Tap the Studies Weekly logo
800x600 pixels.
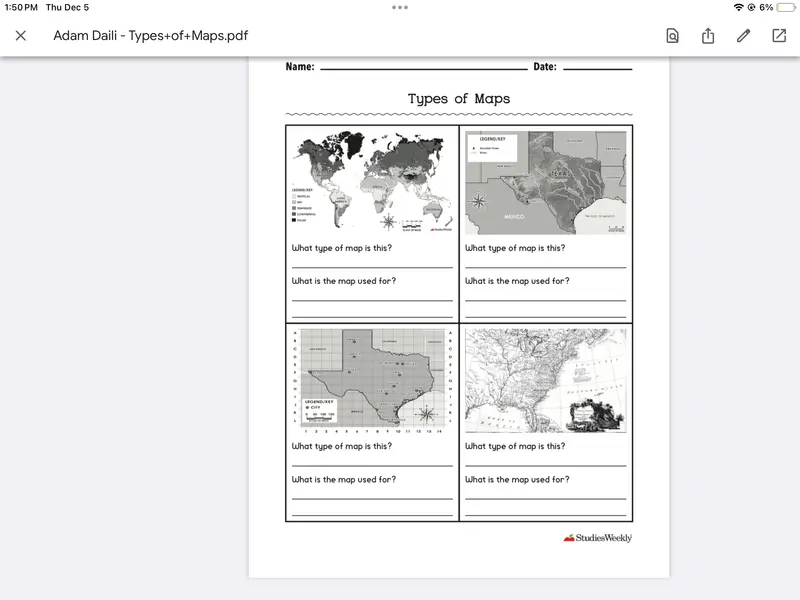pyautogui.click(x=597, y=536)
